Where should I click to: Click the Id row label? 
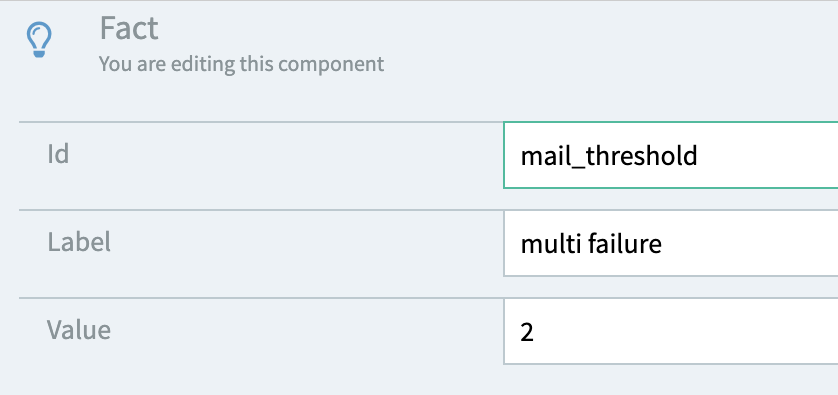point(58,155)
